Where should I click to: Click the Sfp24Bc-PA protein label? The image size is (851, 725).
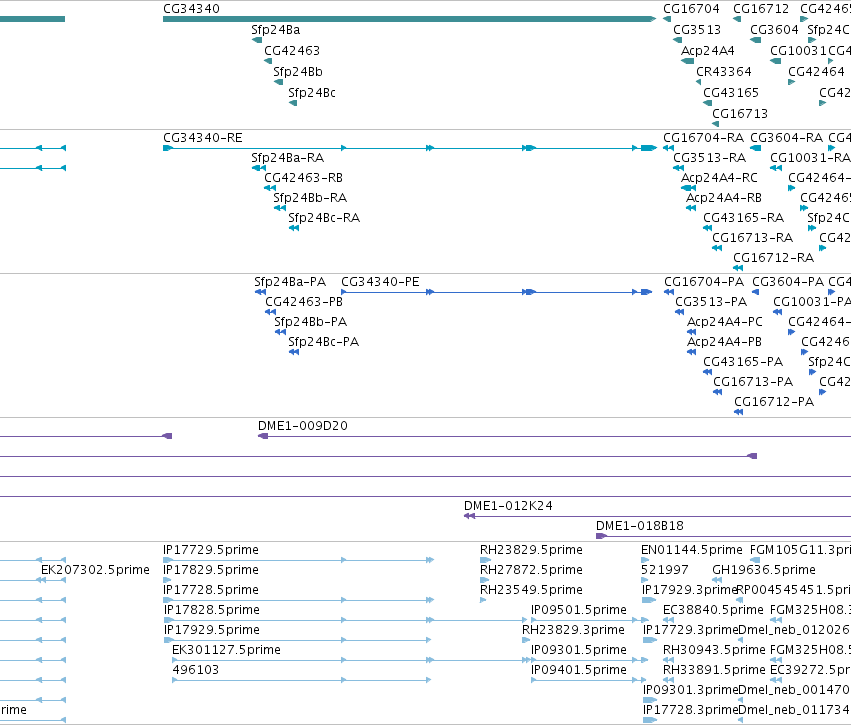tap(323, 342)
